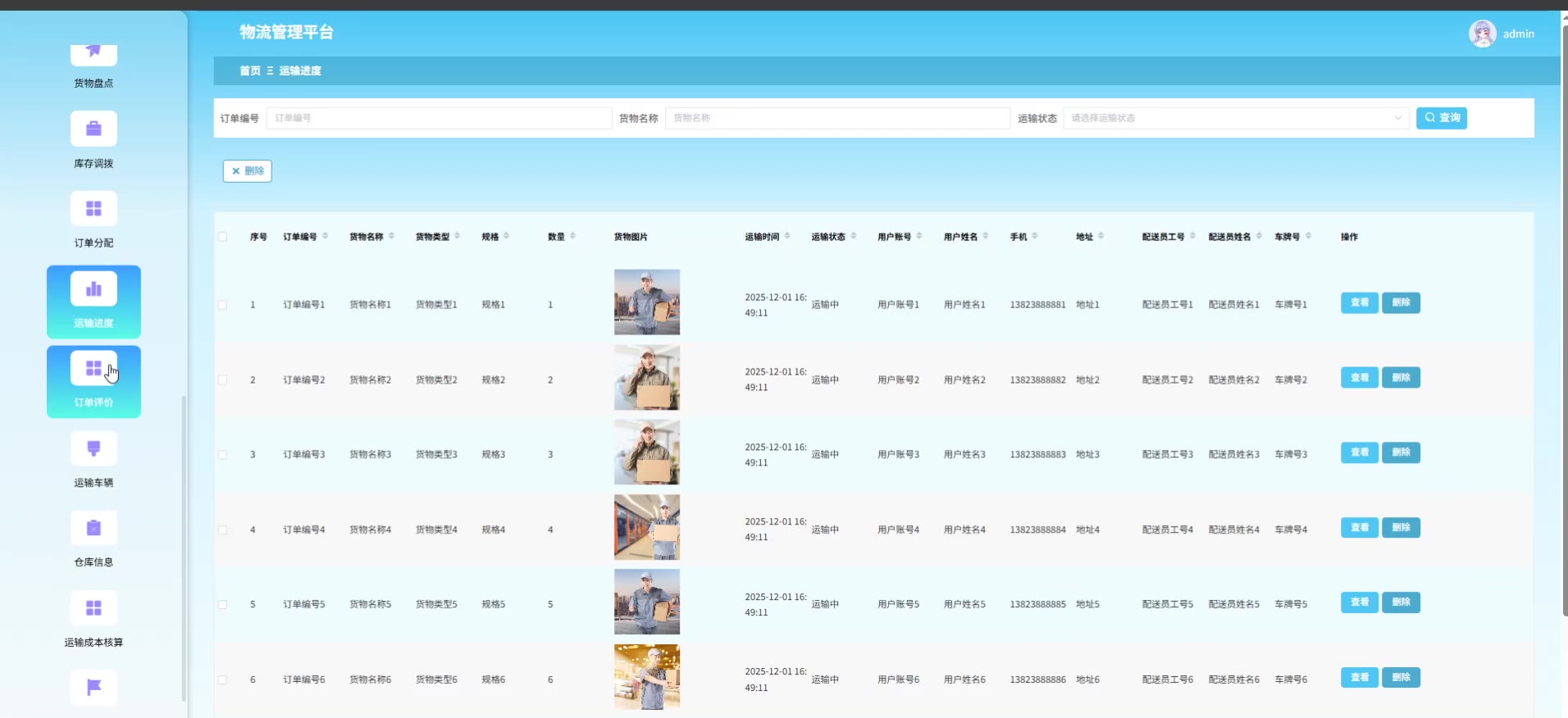Click the 订单编号 search input field
Viewport: 1568px width, 718px height.
439,118
